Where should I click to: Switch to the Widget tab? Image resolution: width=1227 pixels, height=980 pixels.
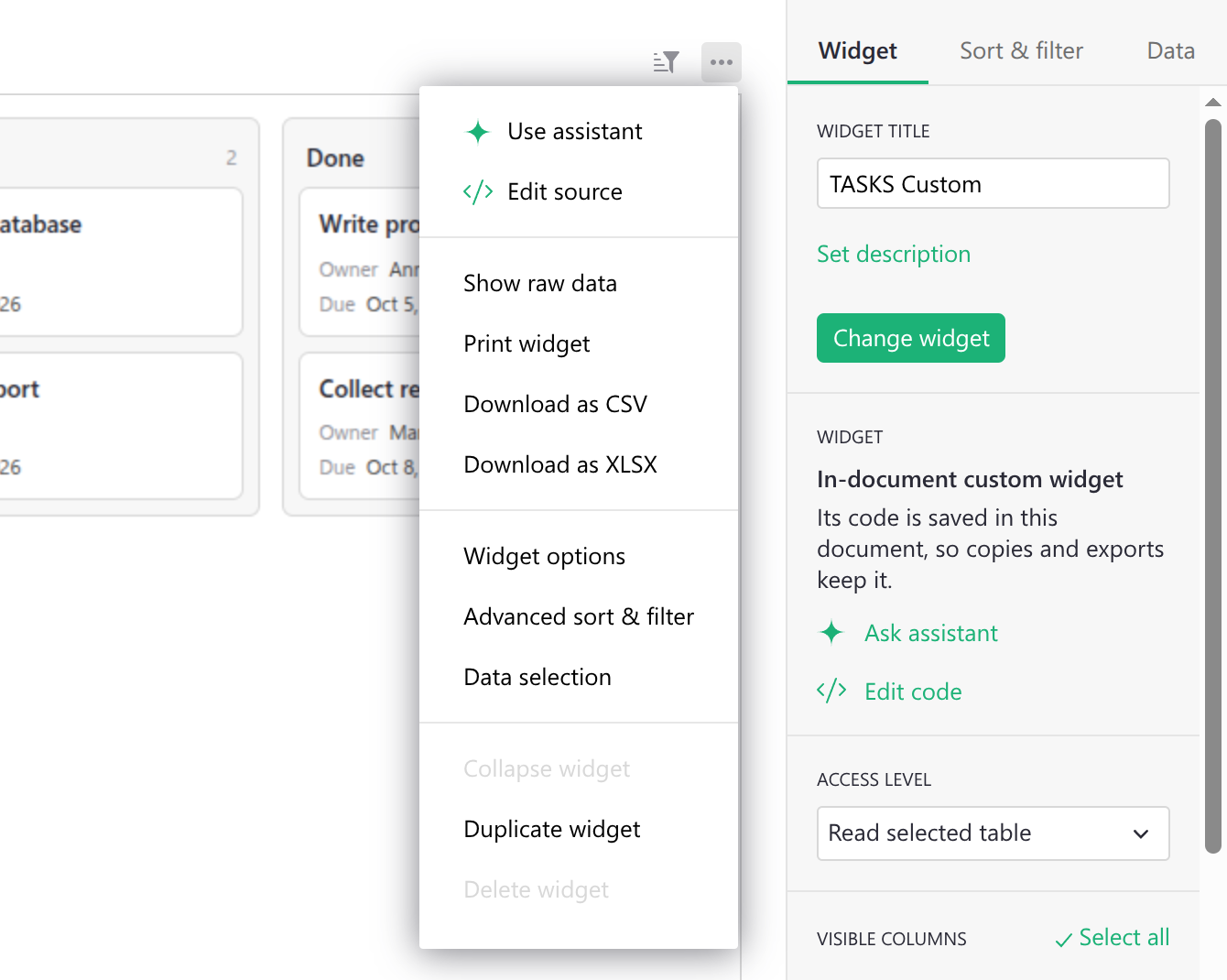coord(858,51)
